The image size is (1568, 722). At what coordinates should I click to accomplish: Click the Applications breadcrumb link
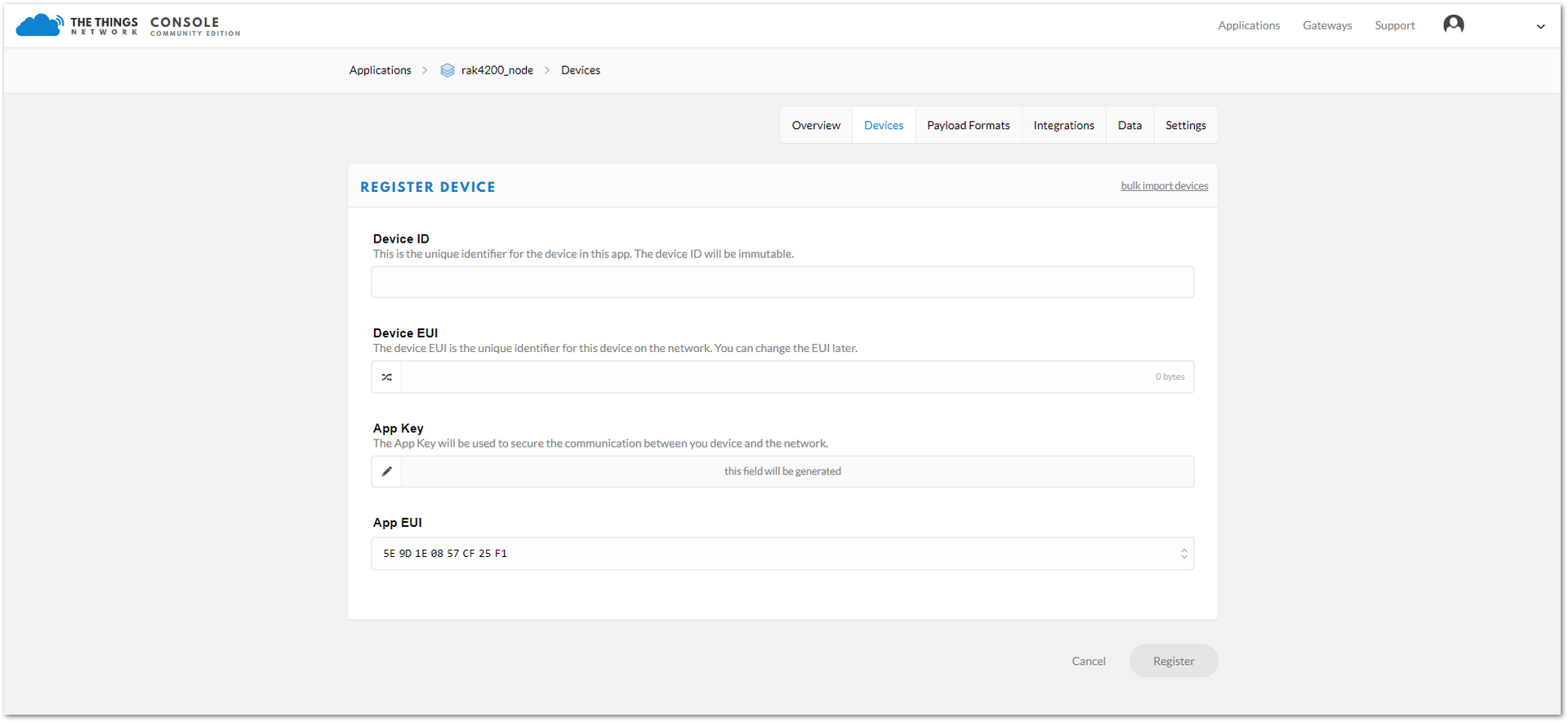[x=380, y=70]
